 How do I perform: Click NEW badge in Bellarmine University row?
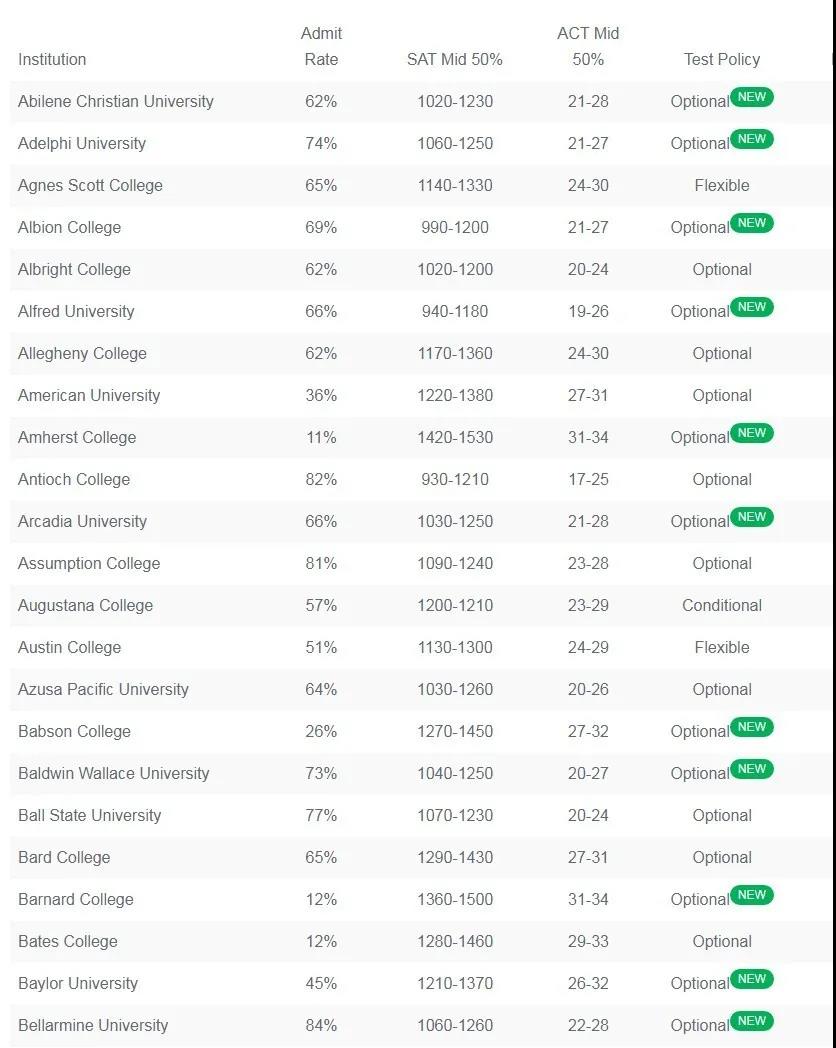coord(752,1021)
